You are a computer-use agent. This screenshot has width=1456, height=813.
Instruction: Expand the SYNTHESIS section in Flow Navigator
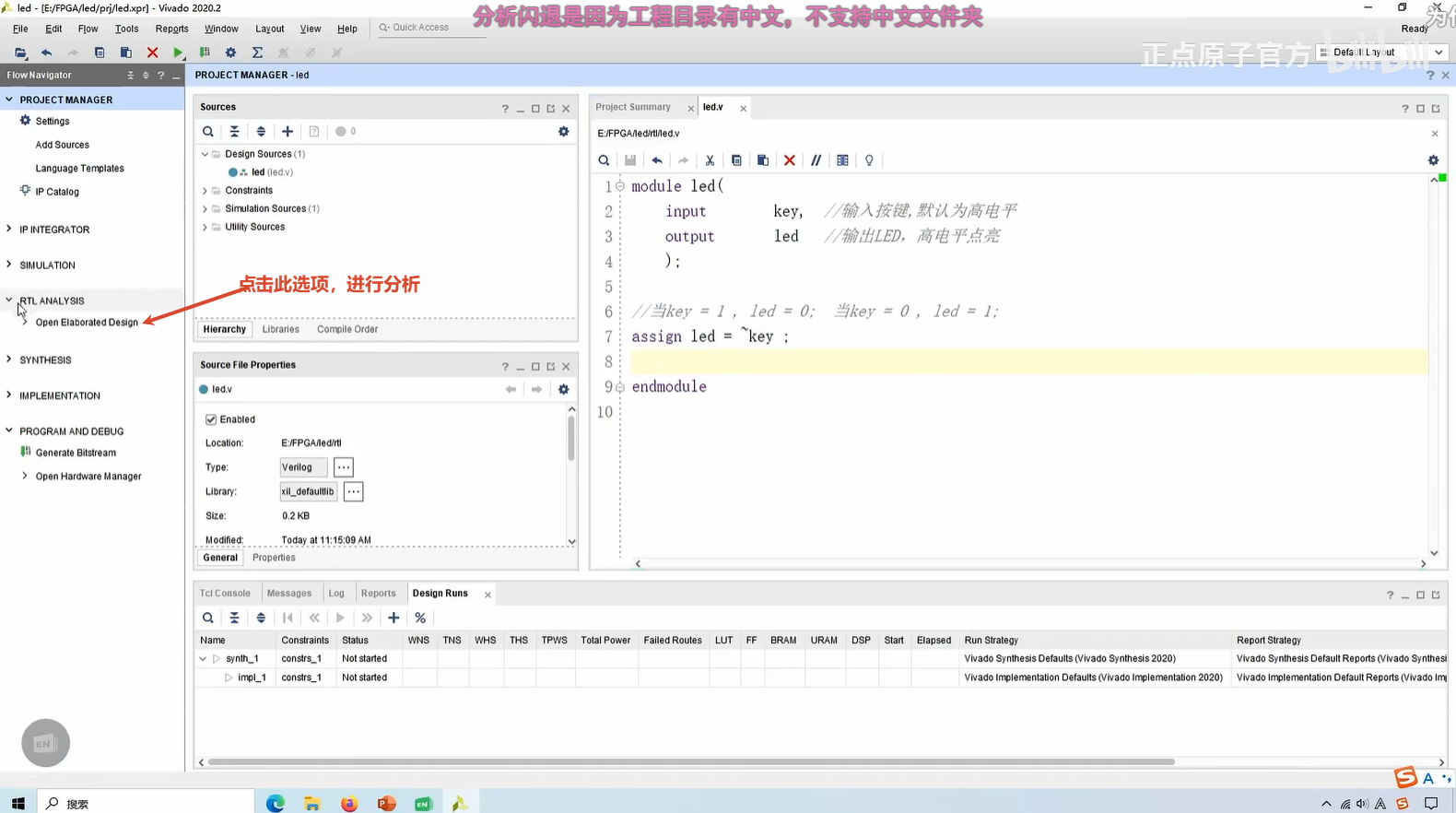pyautogui.click(x=9, y=359)
